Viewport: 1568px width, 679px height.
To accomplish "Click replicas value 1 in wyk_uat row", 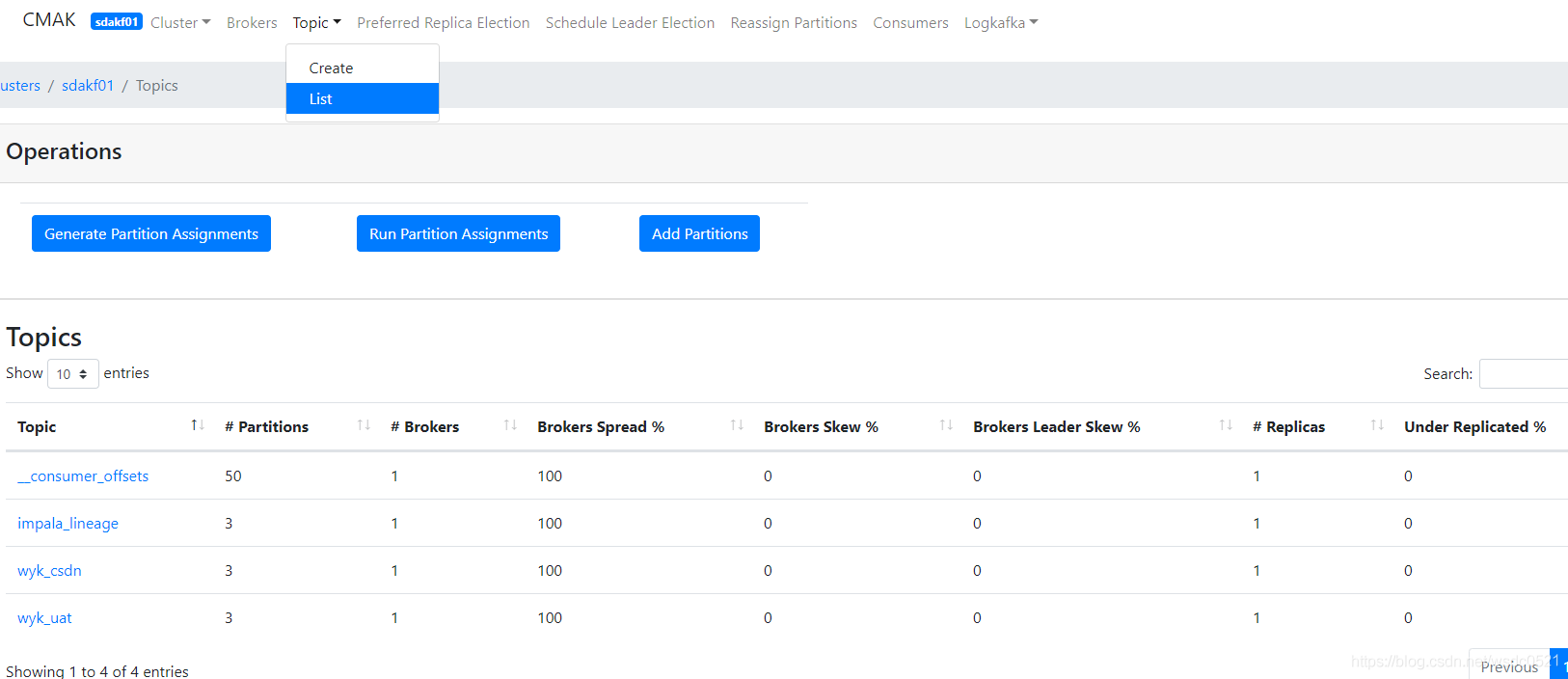I will coord(1257,617).
